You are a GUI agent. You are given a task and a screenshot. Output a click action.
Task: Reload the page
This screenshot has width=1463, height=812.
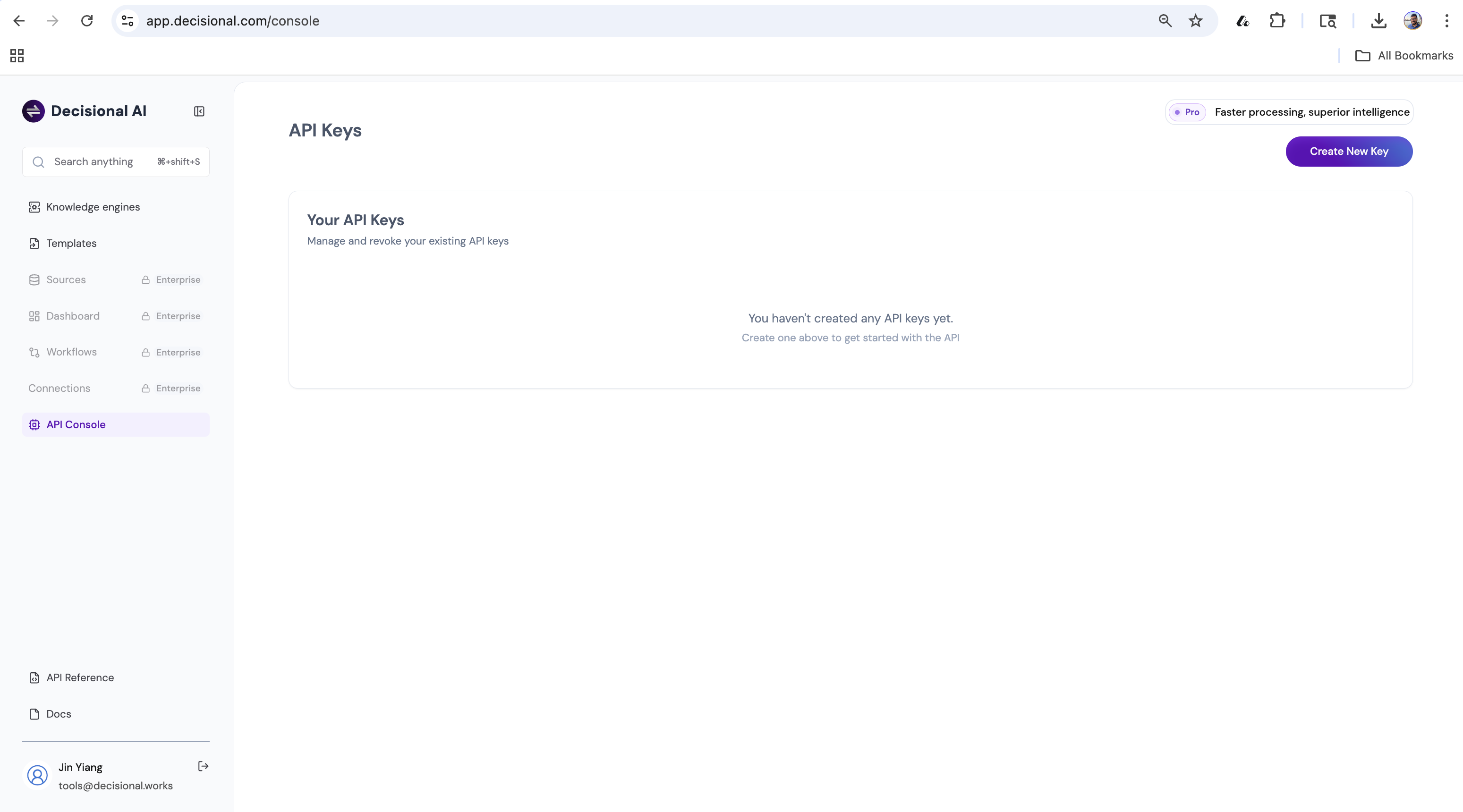point(87,21)
